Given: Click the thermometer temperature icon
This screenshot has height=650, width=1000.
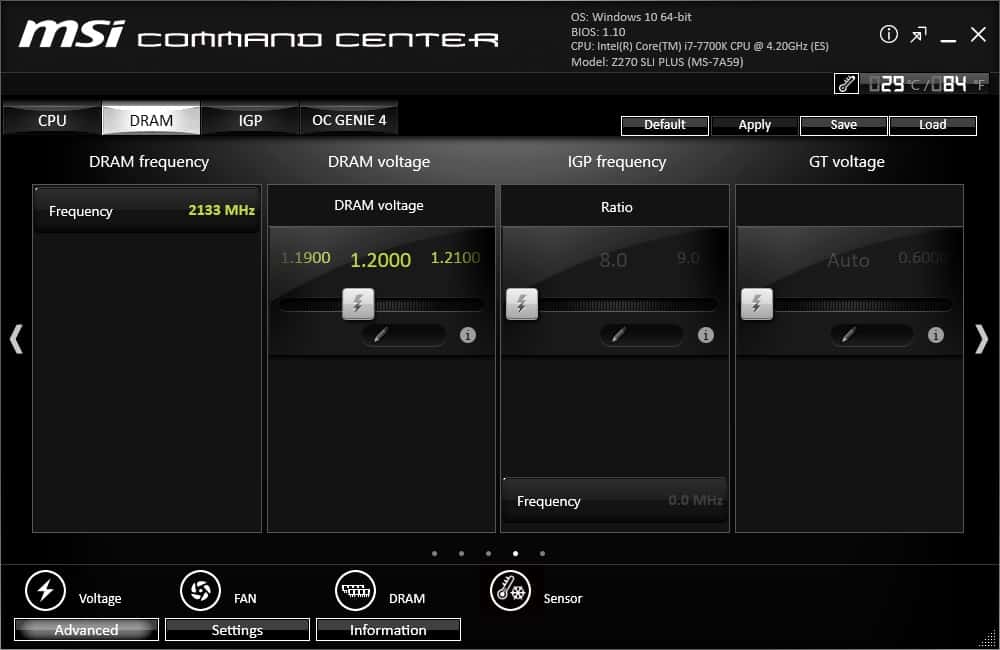Looking at the screenshot, I should click(846, 84).
